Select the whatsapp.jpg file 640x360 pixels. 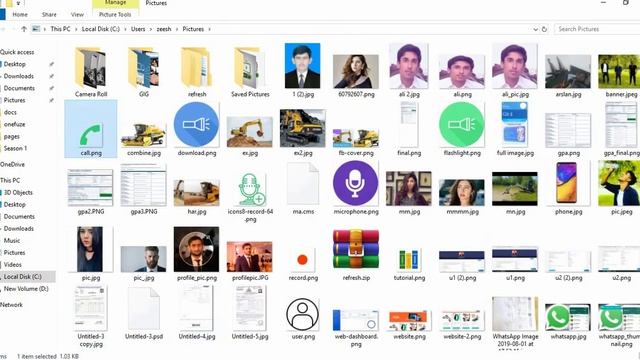pos(568,322)
